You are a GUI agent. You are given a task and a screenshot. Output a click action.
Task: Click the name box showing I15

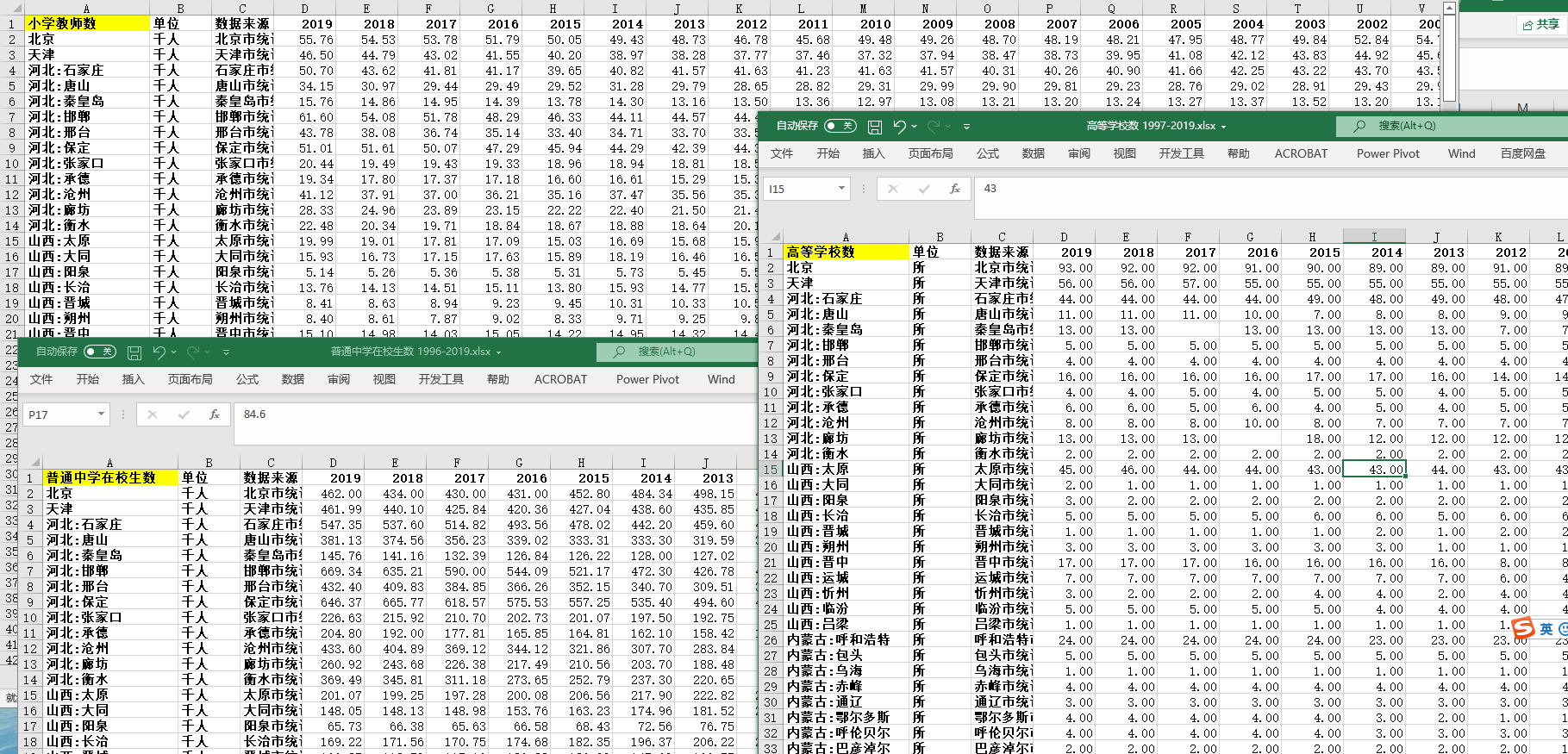(x=799, y=189)
